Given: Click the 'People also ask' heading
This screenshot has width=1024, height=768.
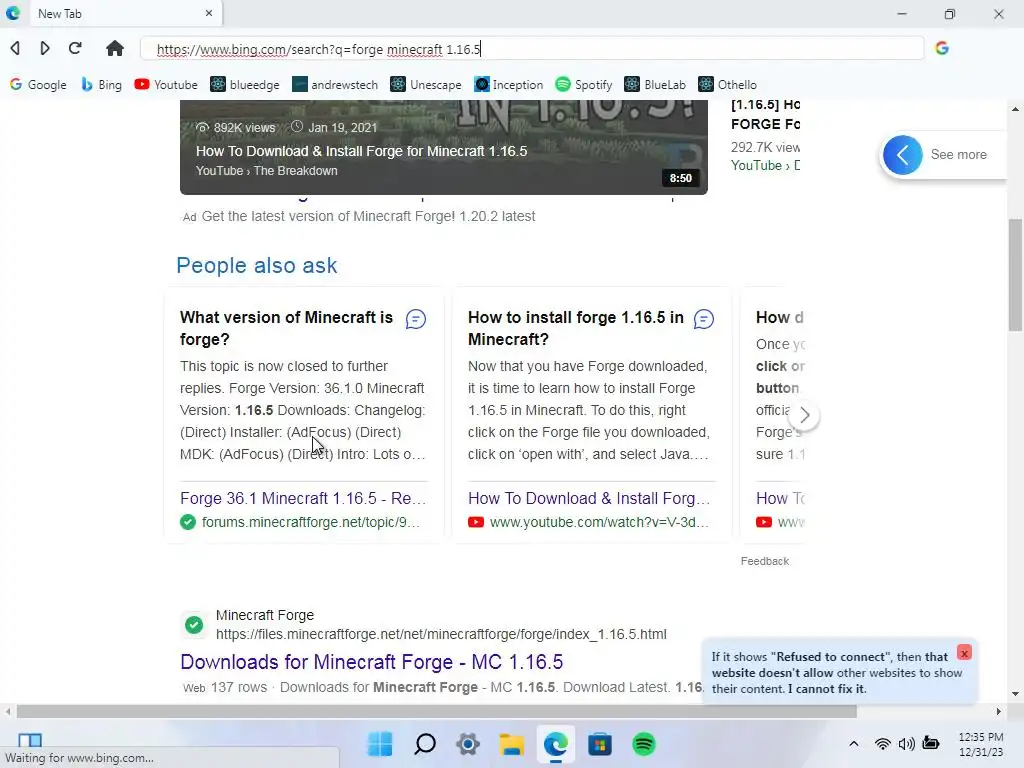Looking at the screenshot, I should tap(257, 266).
